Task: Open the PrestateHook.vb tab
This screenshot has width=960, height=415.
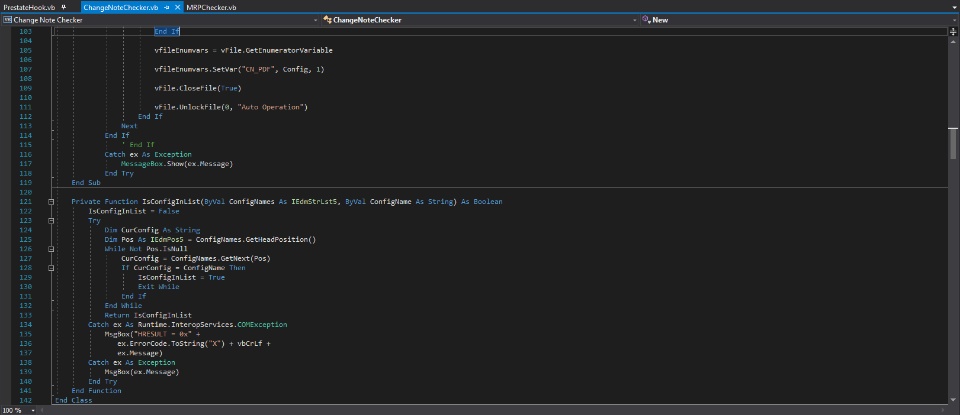Action: click(28, 6)
